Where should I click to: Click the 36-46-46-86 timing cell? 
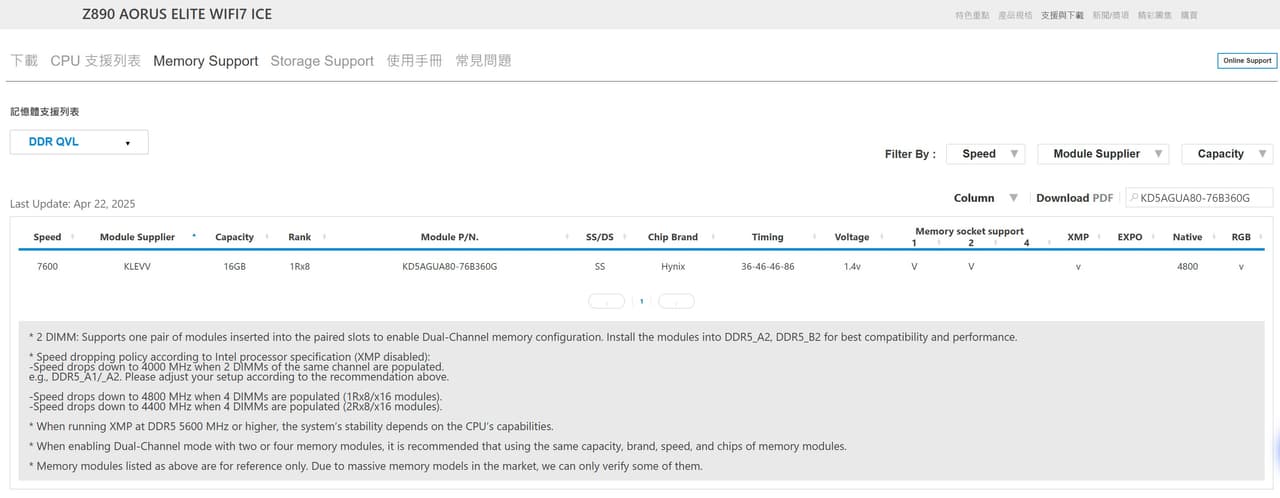(x=767, y=267)
